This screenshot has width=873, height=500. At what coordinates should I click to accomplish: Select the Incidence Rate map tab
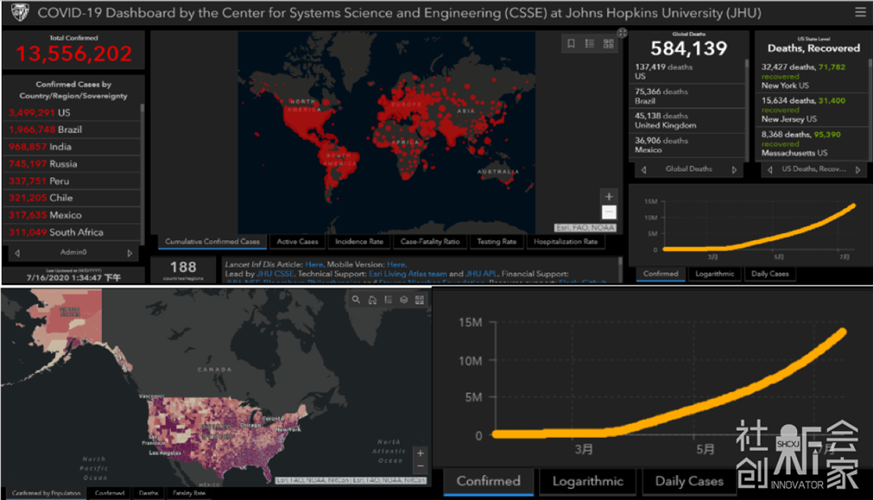coord(359,242)
